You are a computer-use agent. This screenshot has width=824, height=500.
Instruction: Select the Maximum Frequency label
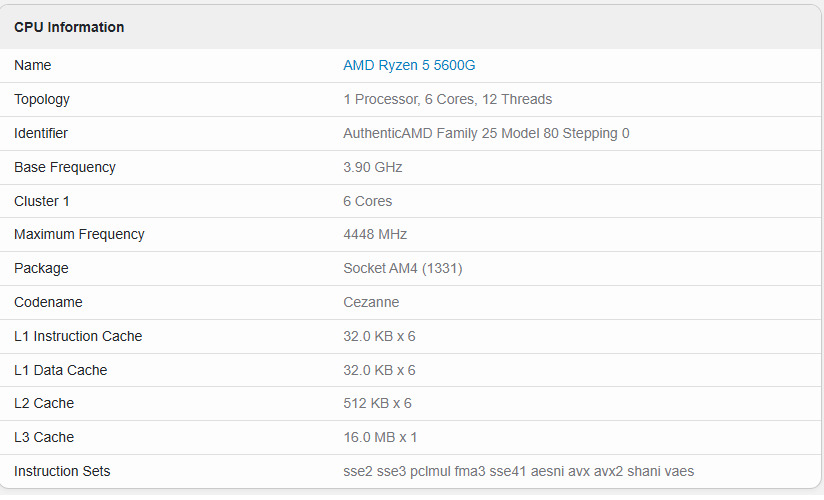coord(79,234)
